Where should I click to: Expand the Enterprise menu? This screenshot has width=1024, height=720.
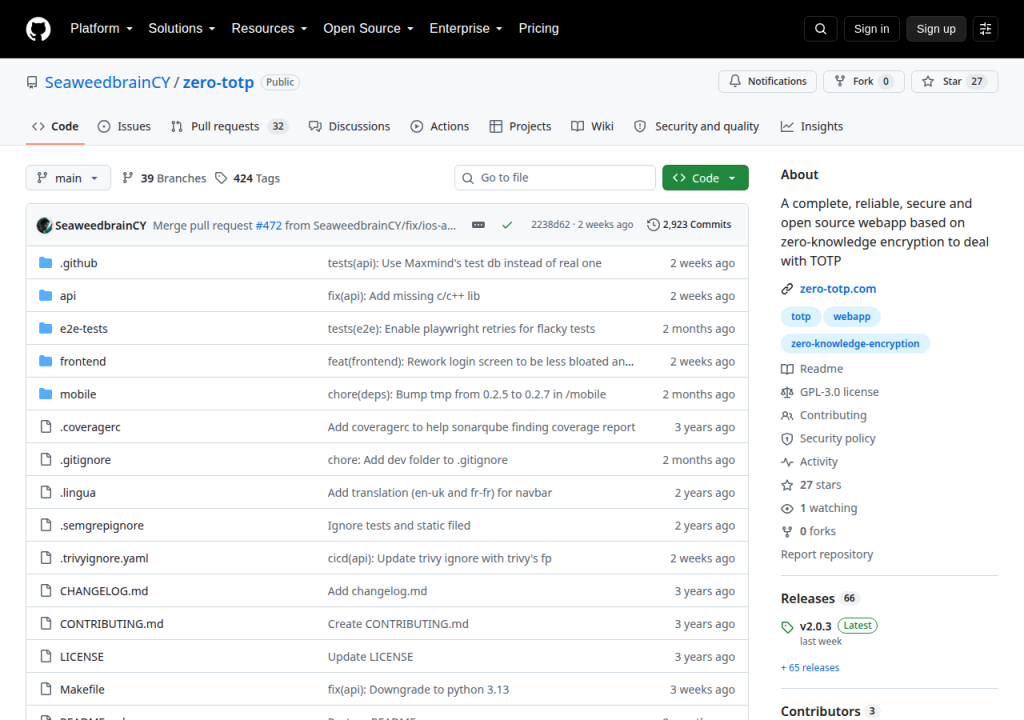point(466,29)
